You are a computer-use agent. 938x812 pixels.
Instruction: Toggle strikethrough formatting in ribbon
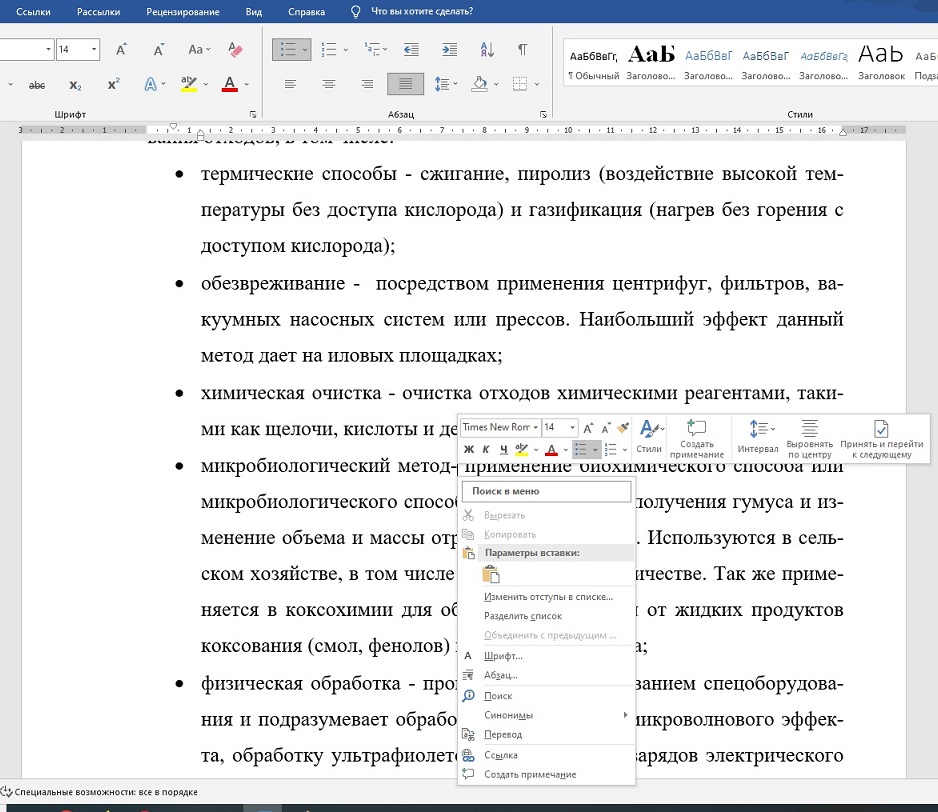click(x=37, y=85)
